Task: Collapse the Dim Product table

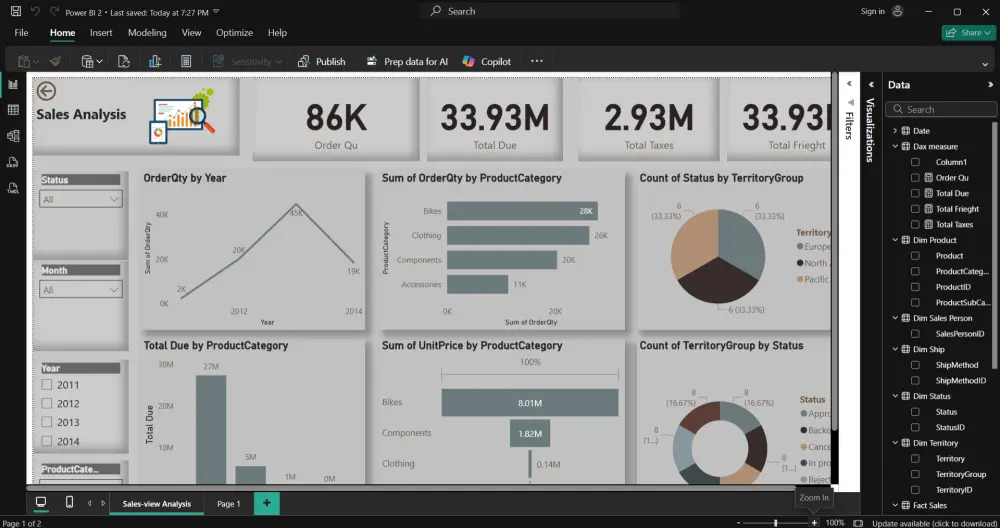Action: click(x=895, y=240)
